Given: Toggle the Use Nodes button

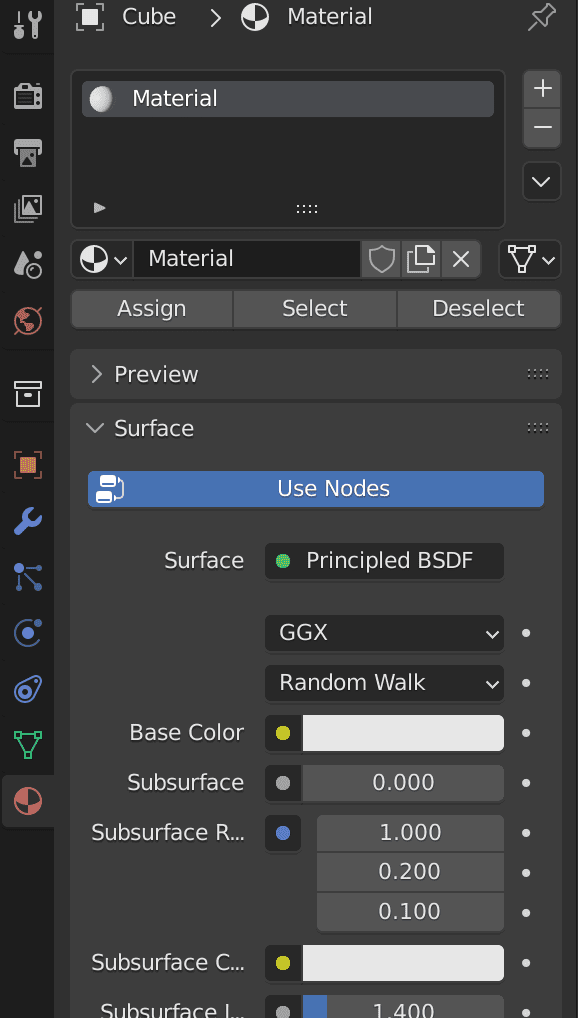Looking at the screenshot, I should coord(316,489).
